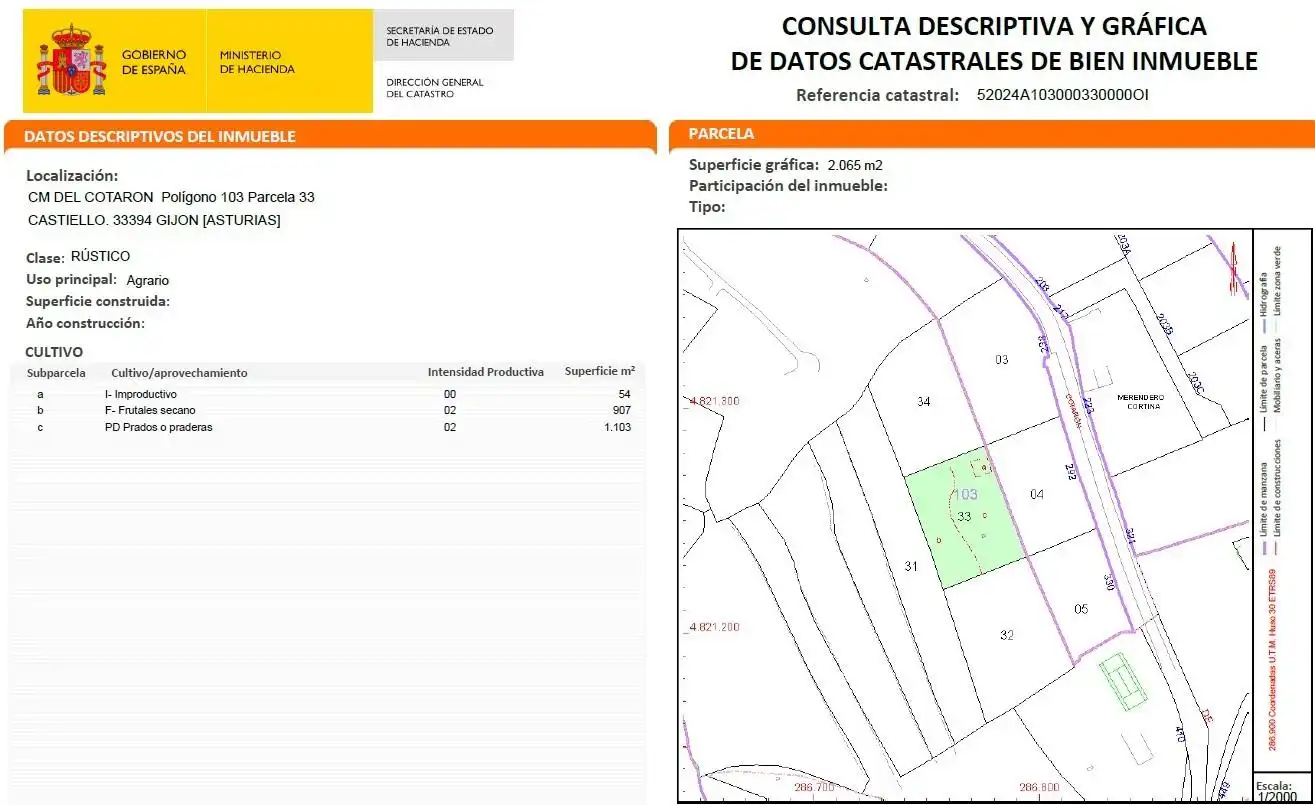Screen dimensions: 1315x805
Task: Click the Intensidad Productiva column header
Action: (x=486, y=372)
